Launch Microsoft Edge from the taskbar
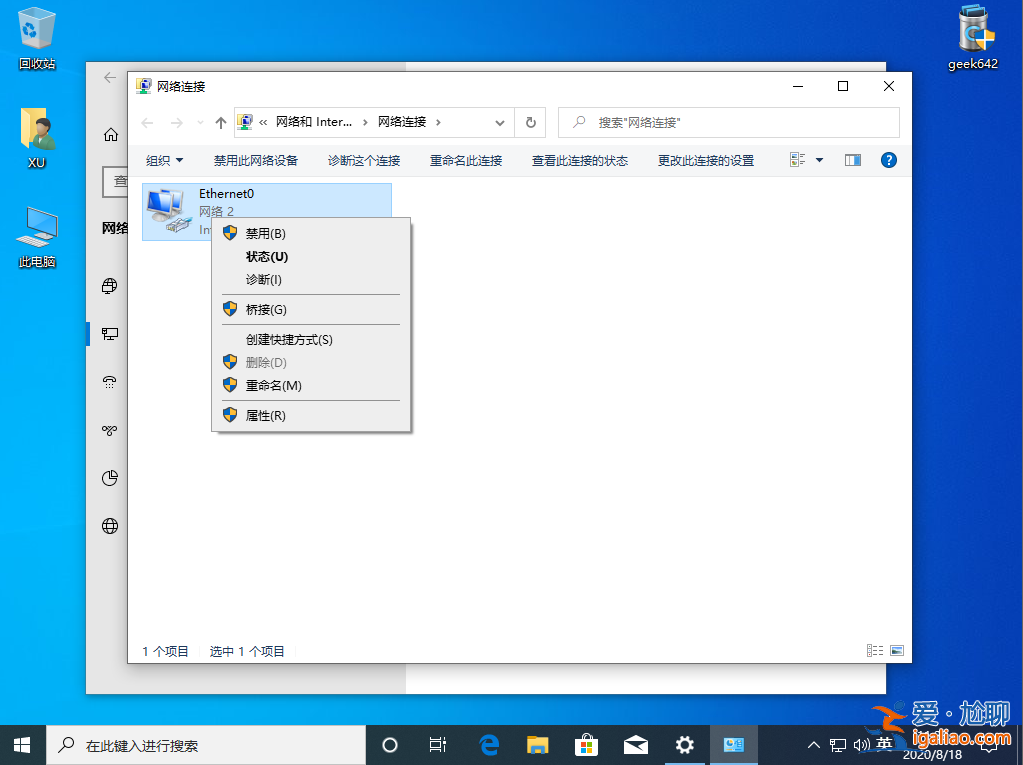Viewport: 1023px width, 765px height. tap(488, 745)
